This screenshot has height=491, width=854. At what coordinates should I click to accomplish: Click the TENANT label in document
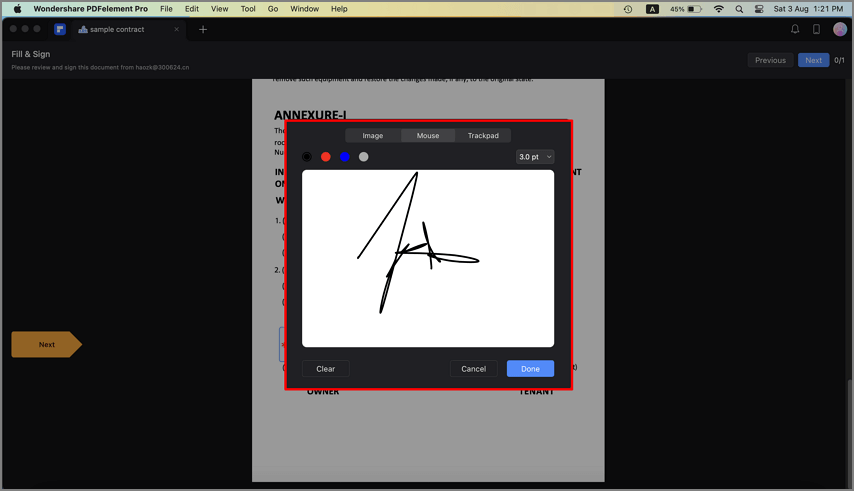(536, 392)
